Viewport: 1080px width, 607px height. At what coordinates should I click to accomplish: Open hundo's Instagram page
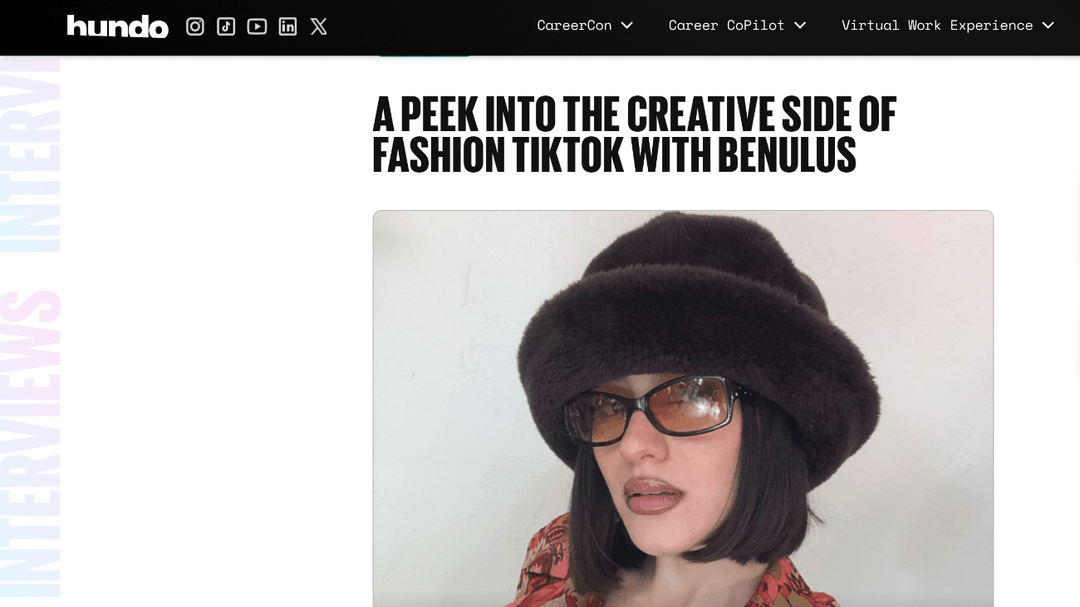(195, 26)
